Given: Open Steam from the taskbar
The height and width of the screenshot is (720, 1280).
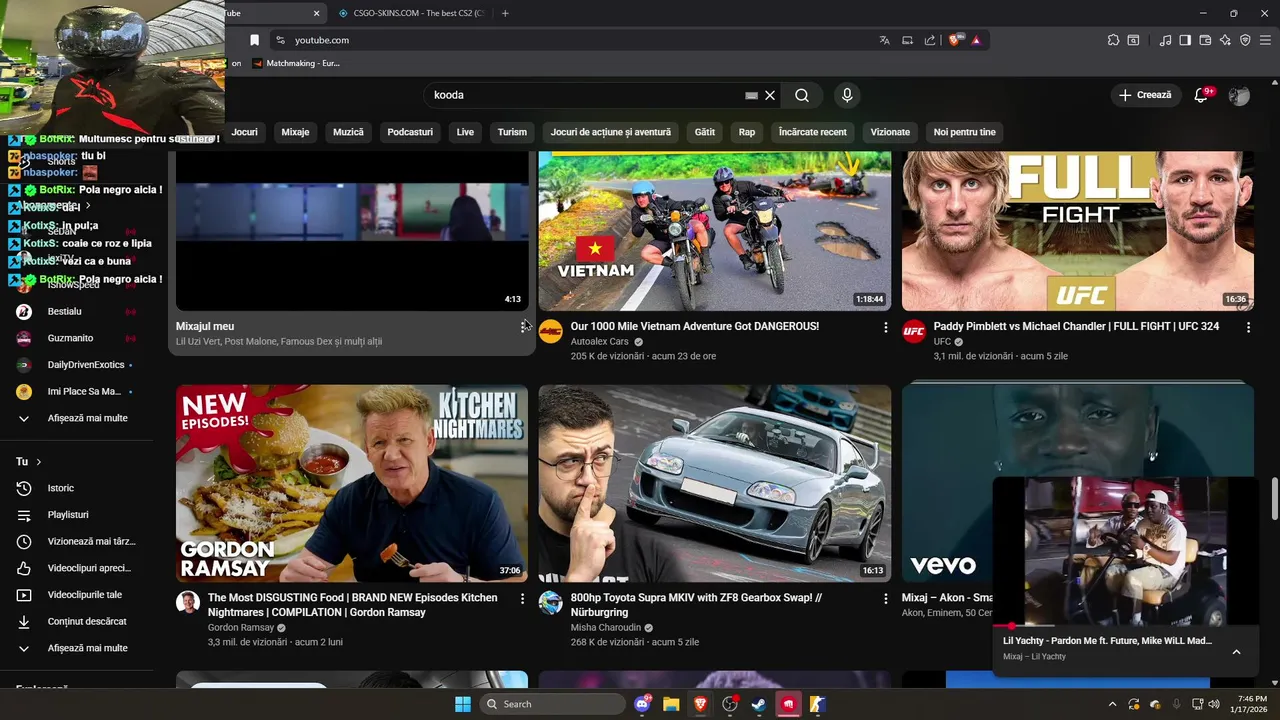Looking at the screenshot, I should tap(759, 704).
